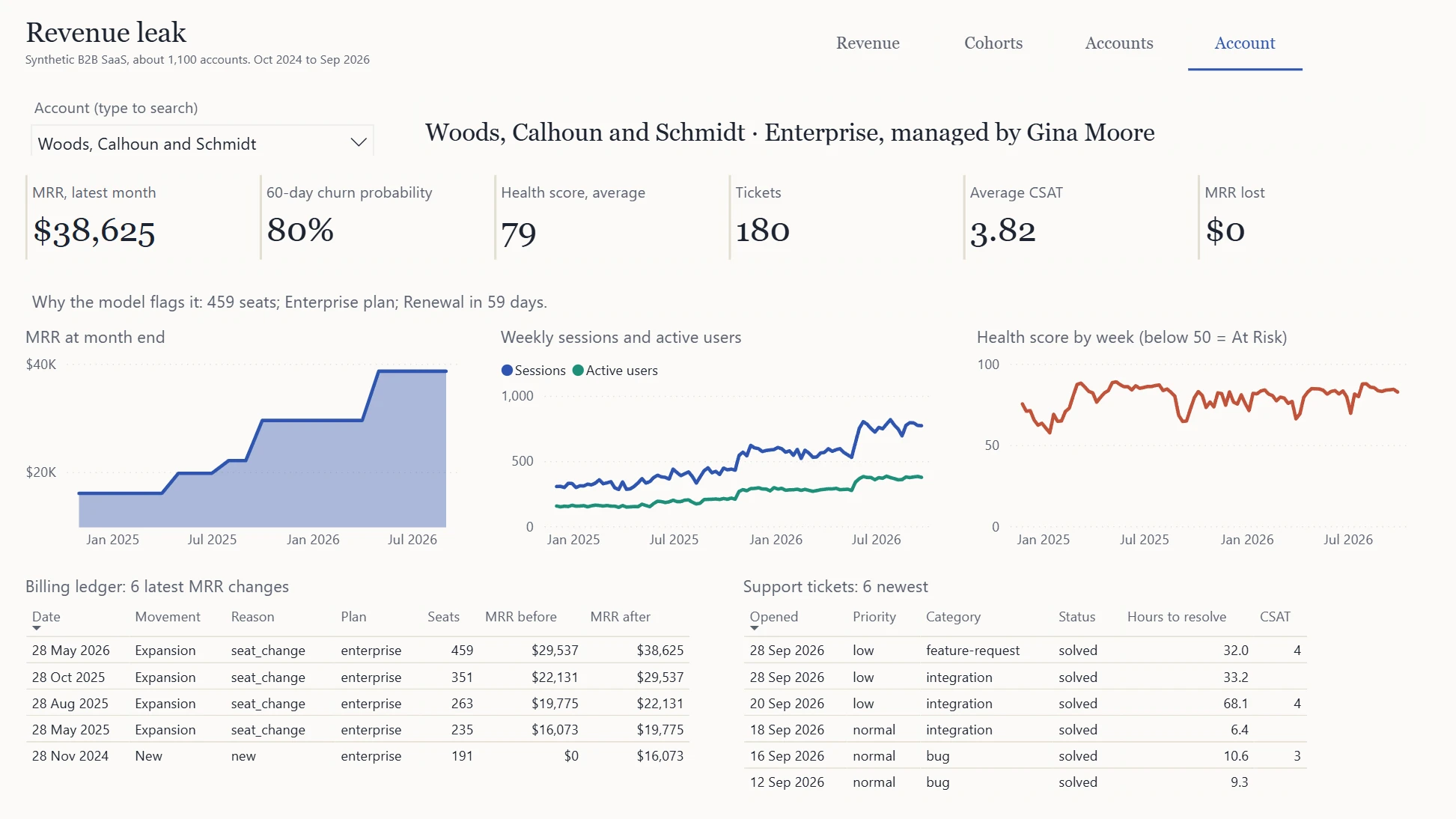Image resolution: width=1456 pixels, height=819 pixels.
Task: Click the Average CSAT value 3.82
Action: coord(1002,231)
